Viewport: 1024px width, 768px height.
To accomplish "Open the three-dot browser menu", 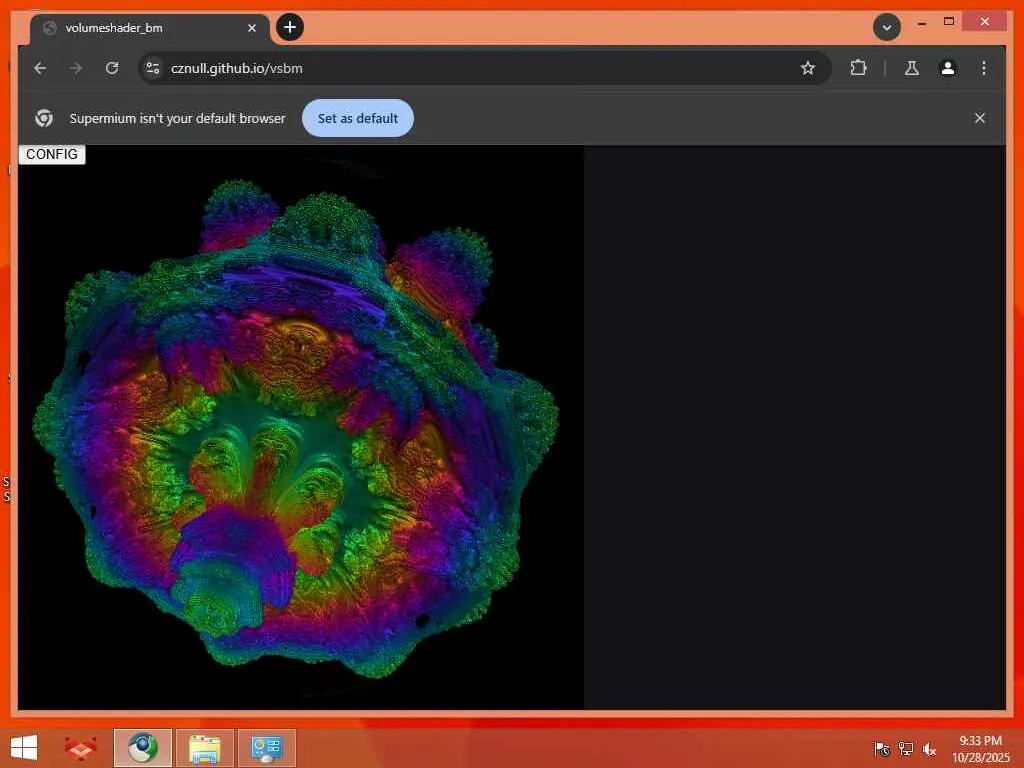I will (x=984, y=68).
